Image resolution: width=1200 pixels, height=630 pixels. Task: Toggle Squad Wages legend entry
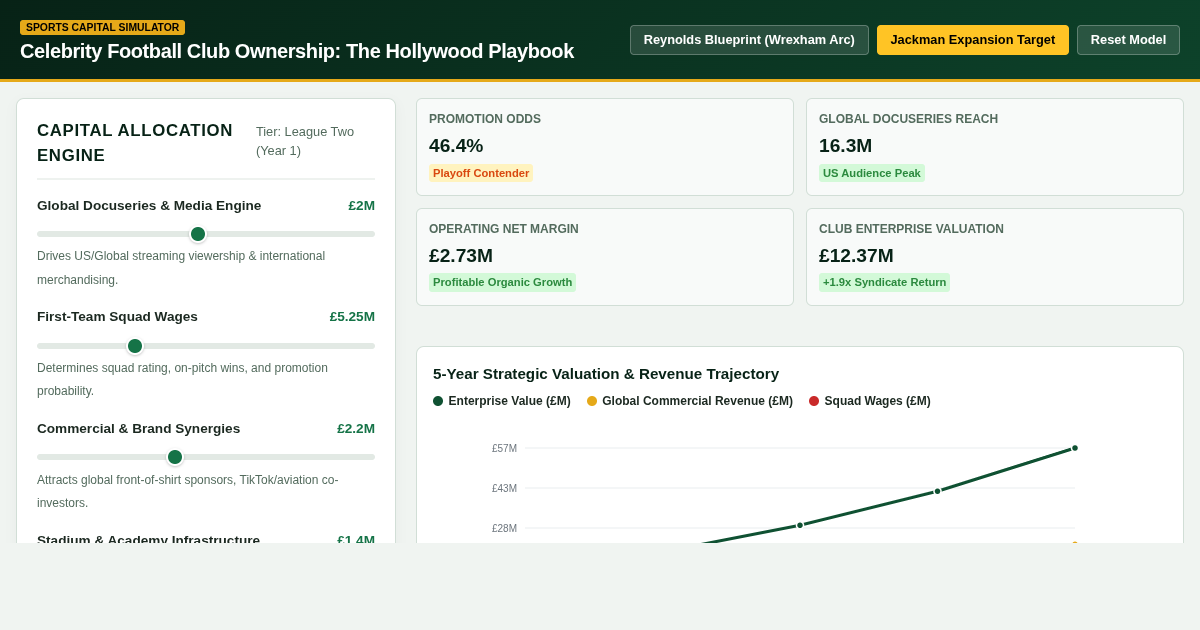870,401
